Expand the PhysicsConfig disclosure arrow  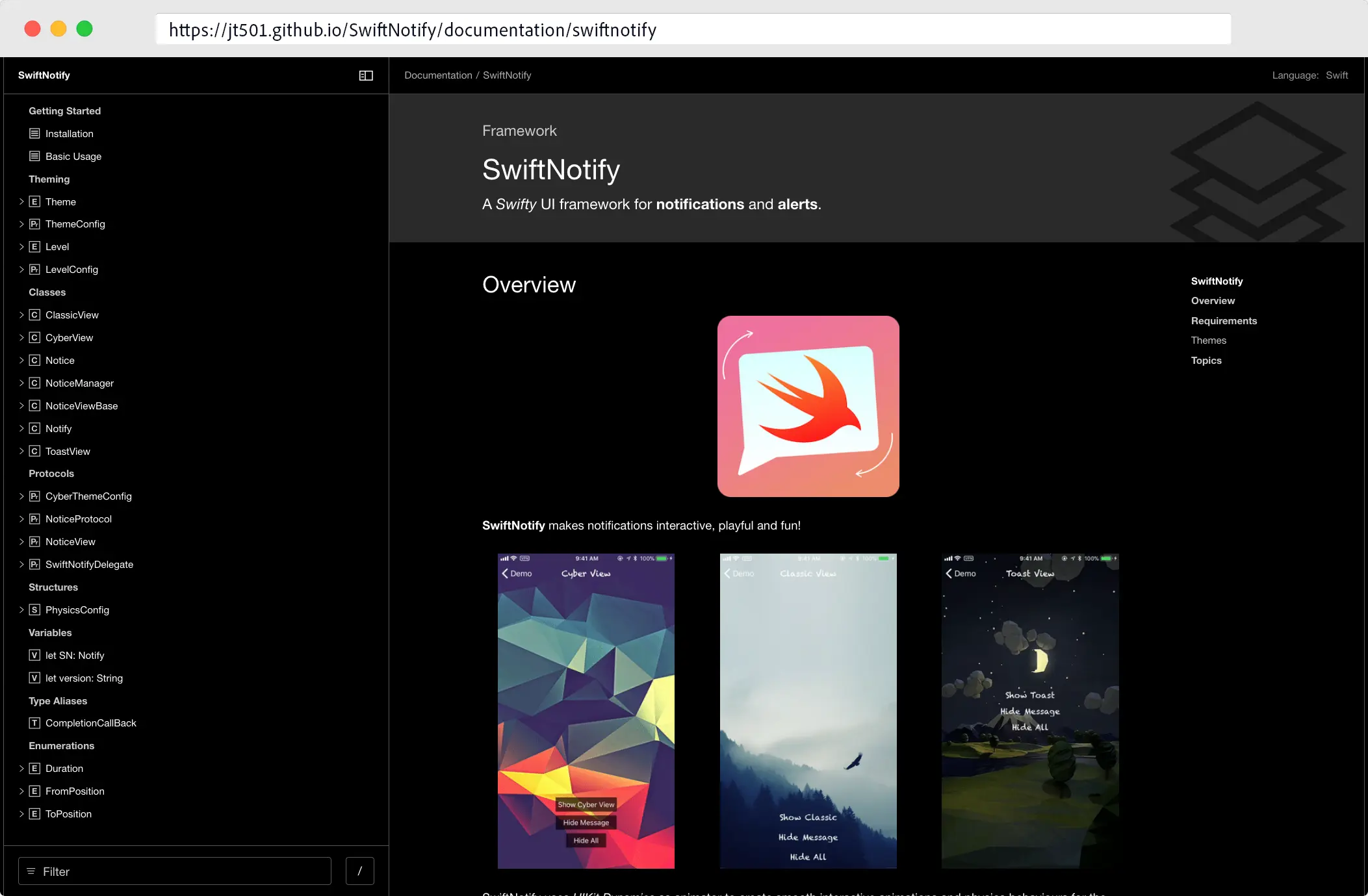point(21,609)
